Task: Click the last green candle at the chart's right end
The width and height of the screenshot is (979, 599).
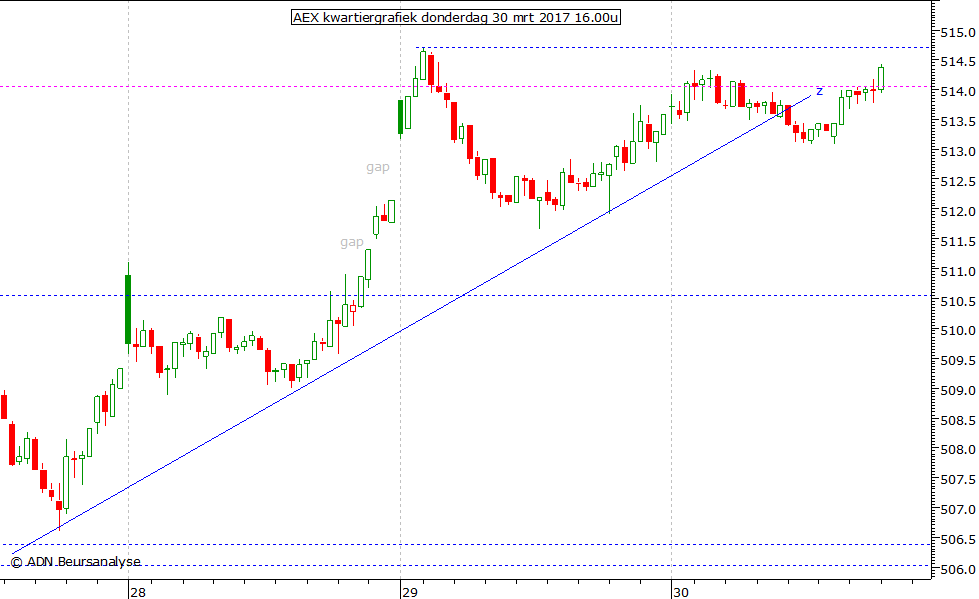Action: pyautogui.click(x=881, y=78)
